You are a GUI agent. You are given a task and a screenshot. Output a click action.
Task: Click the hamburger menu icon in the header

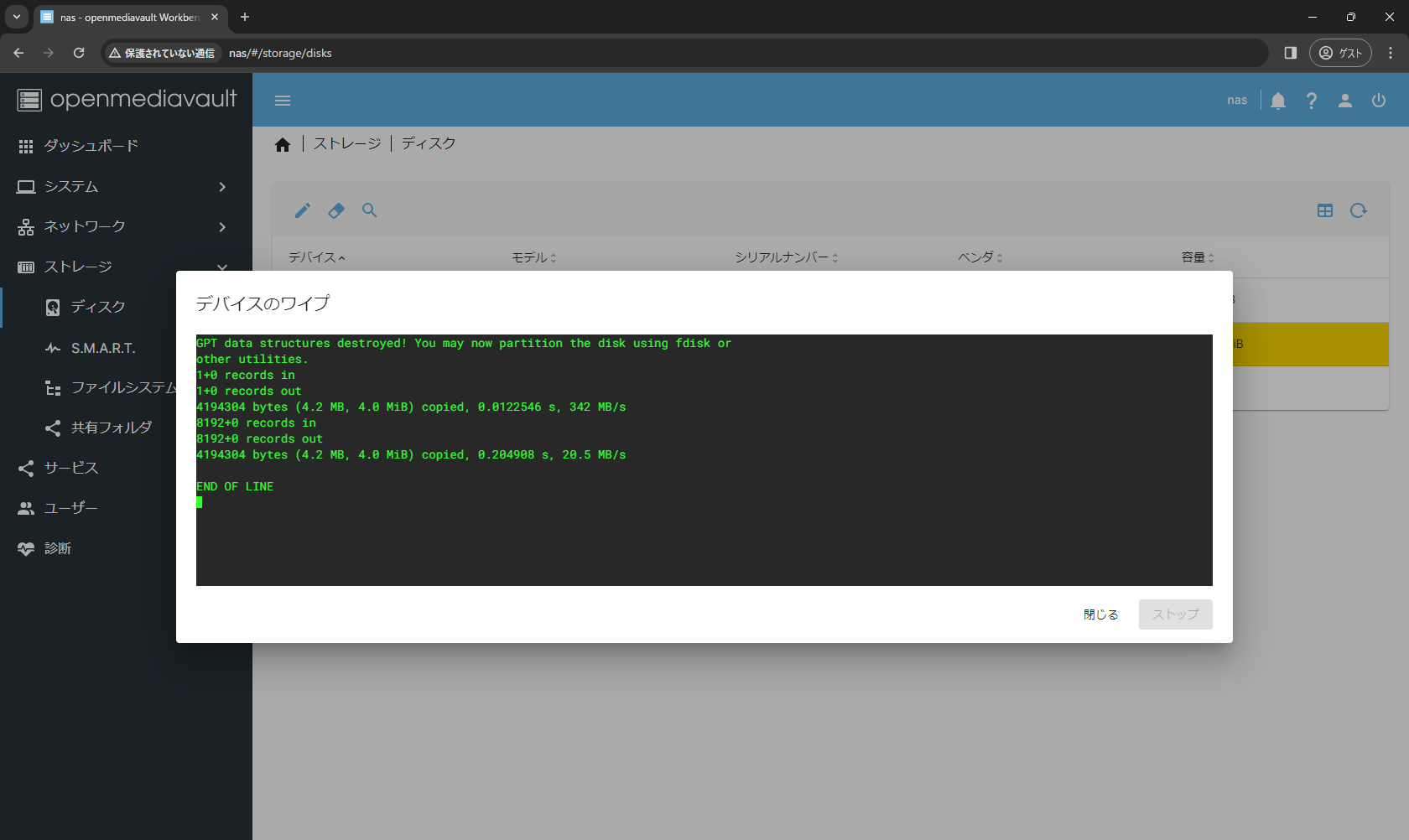[x=283, y=101]
